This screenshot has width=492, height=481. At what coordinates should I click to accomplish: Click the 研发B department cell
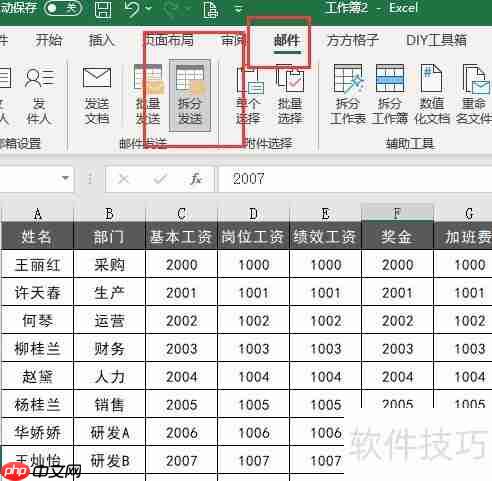click(x=109, y=460)
